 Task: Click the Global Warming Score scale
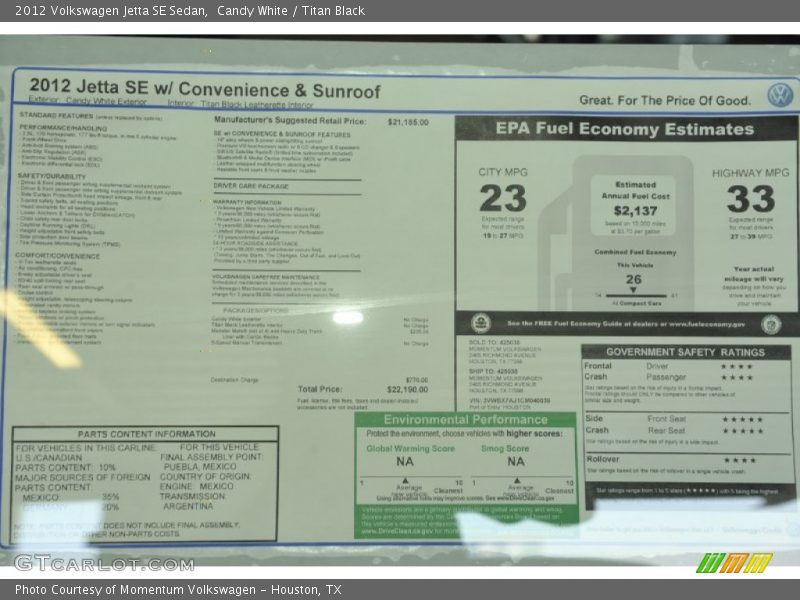click(410, 483)
